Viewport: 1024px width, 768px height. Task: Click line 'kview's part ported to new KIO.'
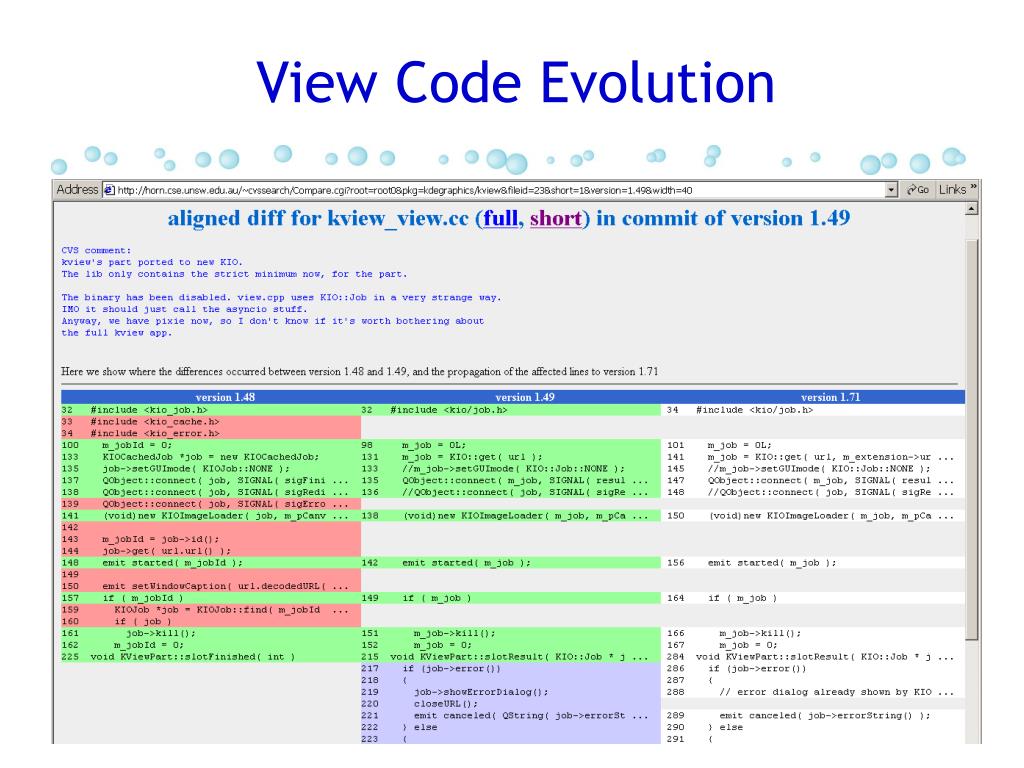tap(152, 262)
